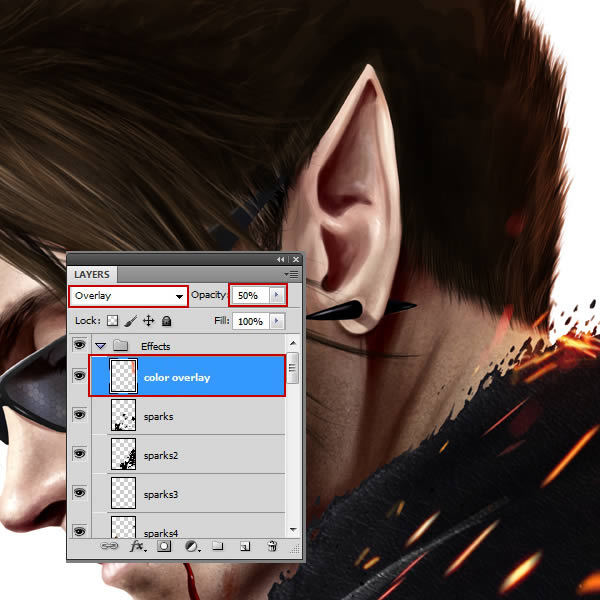Click the sparks3 layer thumbnail
The width and height of the screenshot is (600, 600).
point(123,493)
